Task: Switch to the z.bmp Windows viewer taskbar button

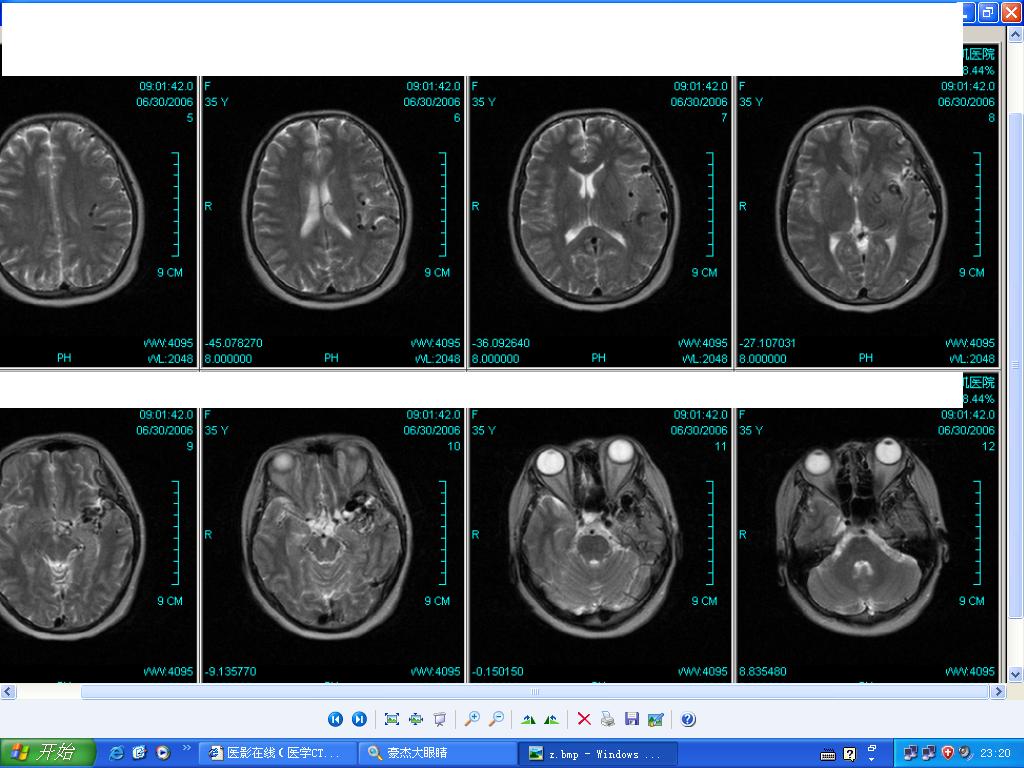Action: click(x=598, y=753)
